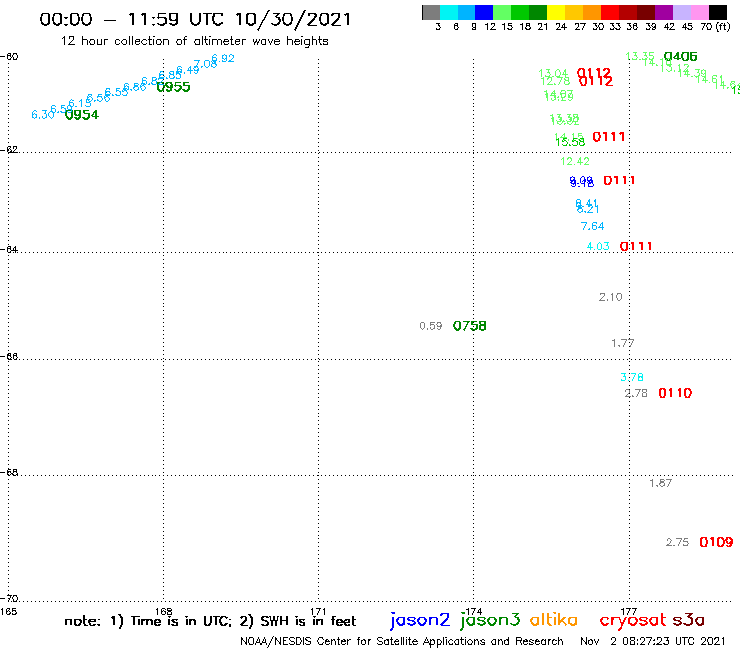Click the '(ft)' unit label in legend
740x650 pixels.
pyautogui.click(x=723, y=27)
